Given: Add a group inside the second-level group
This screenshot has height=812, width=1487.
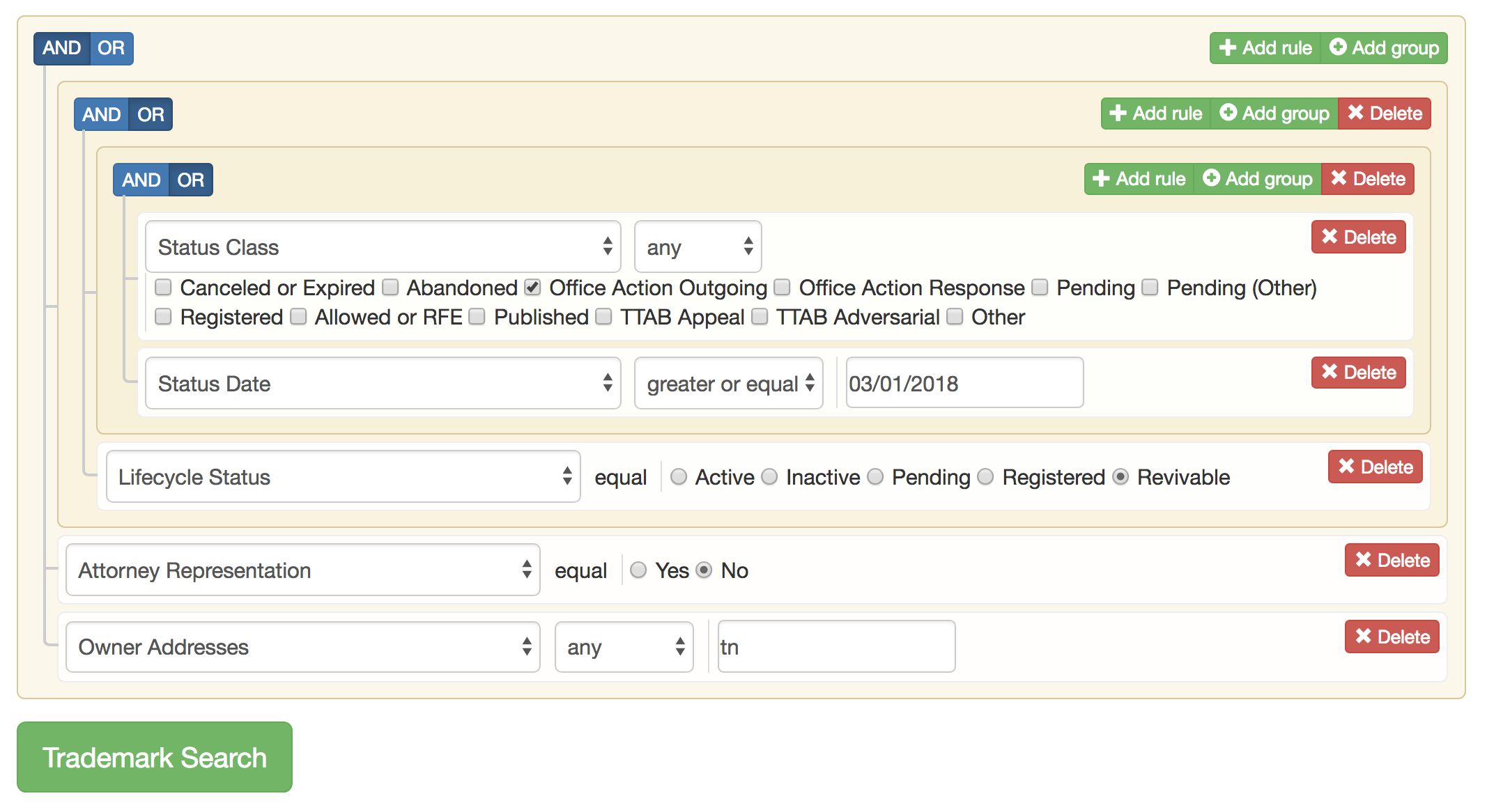Looking at the screenshot, I should [x=1274, y=113].
